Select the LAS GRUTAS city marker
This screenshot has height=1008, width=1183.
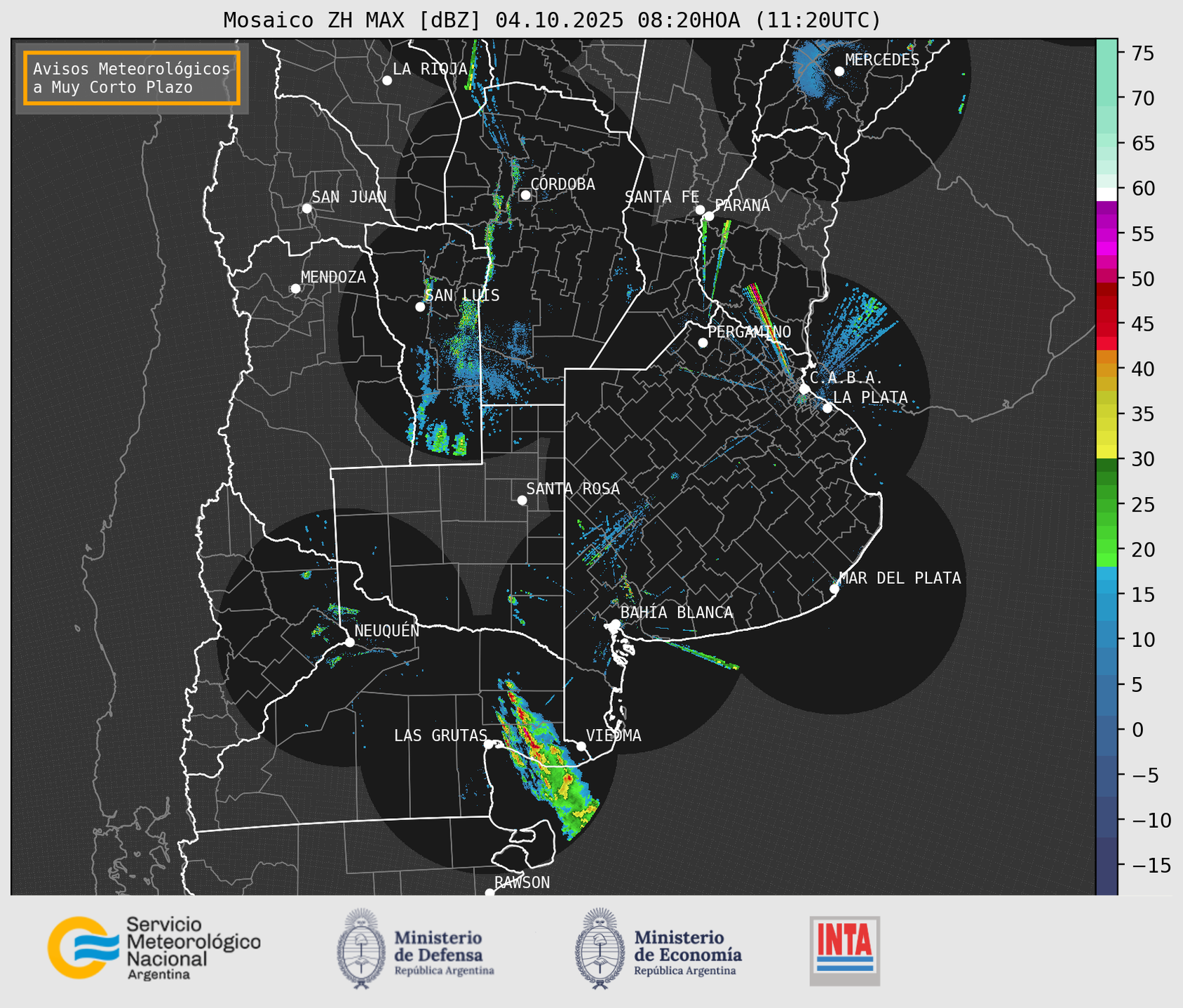[x=489, y=744]
